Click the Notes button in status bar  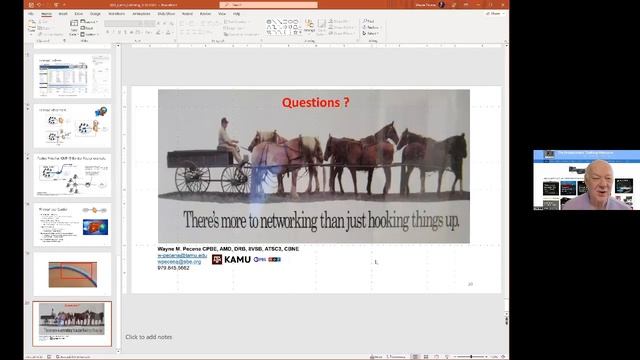click(x=376, y=357)
